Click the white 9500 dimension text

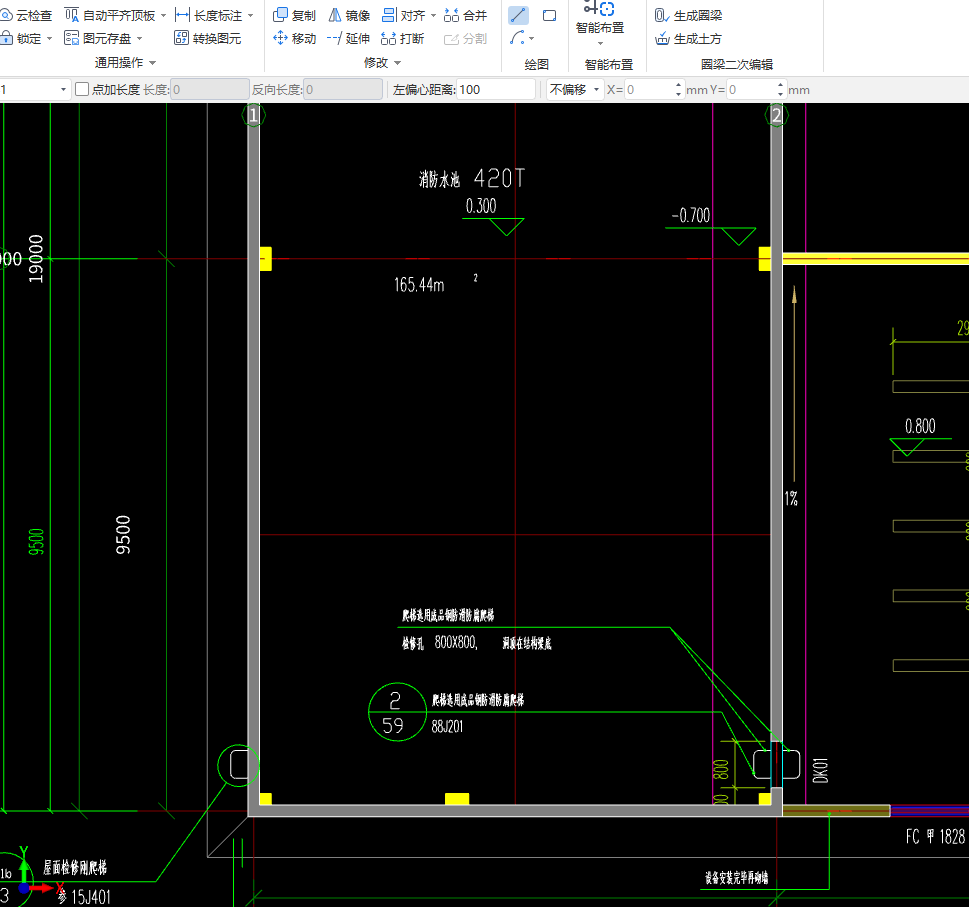(x=123, y=535)
